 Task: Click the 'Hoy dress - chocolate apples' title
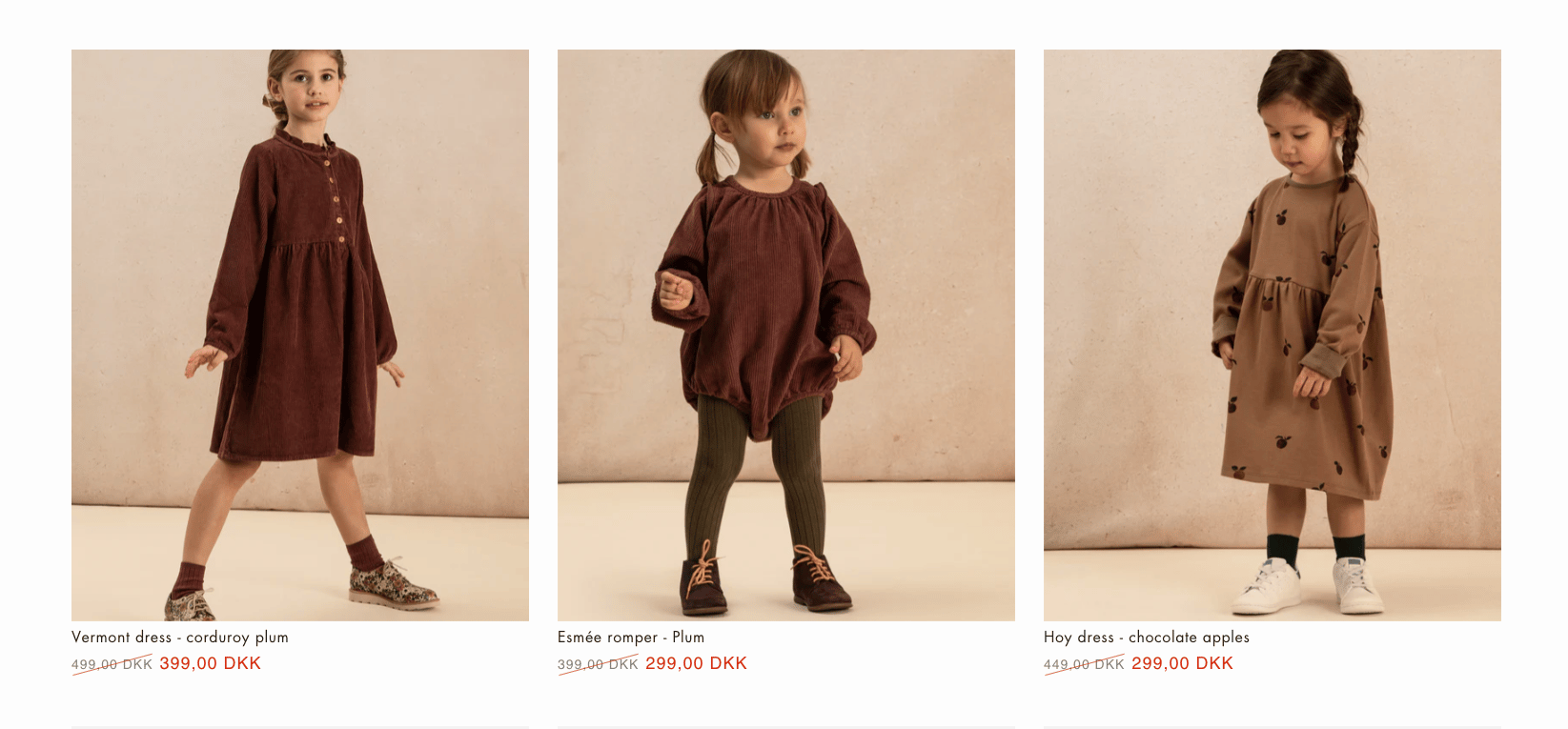1147,637
